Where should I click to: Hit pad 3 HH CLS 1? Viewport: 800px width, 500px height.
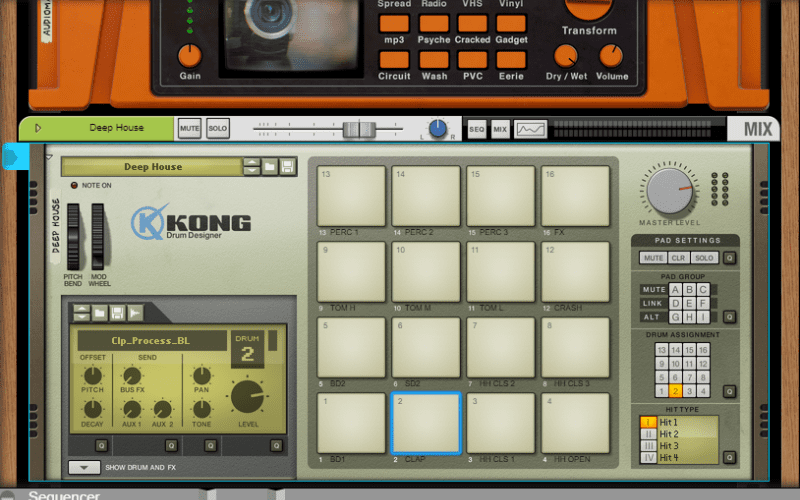(x=501, y=423)
